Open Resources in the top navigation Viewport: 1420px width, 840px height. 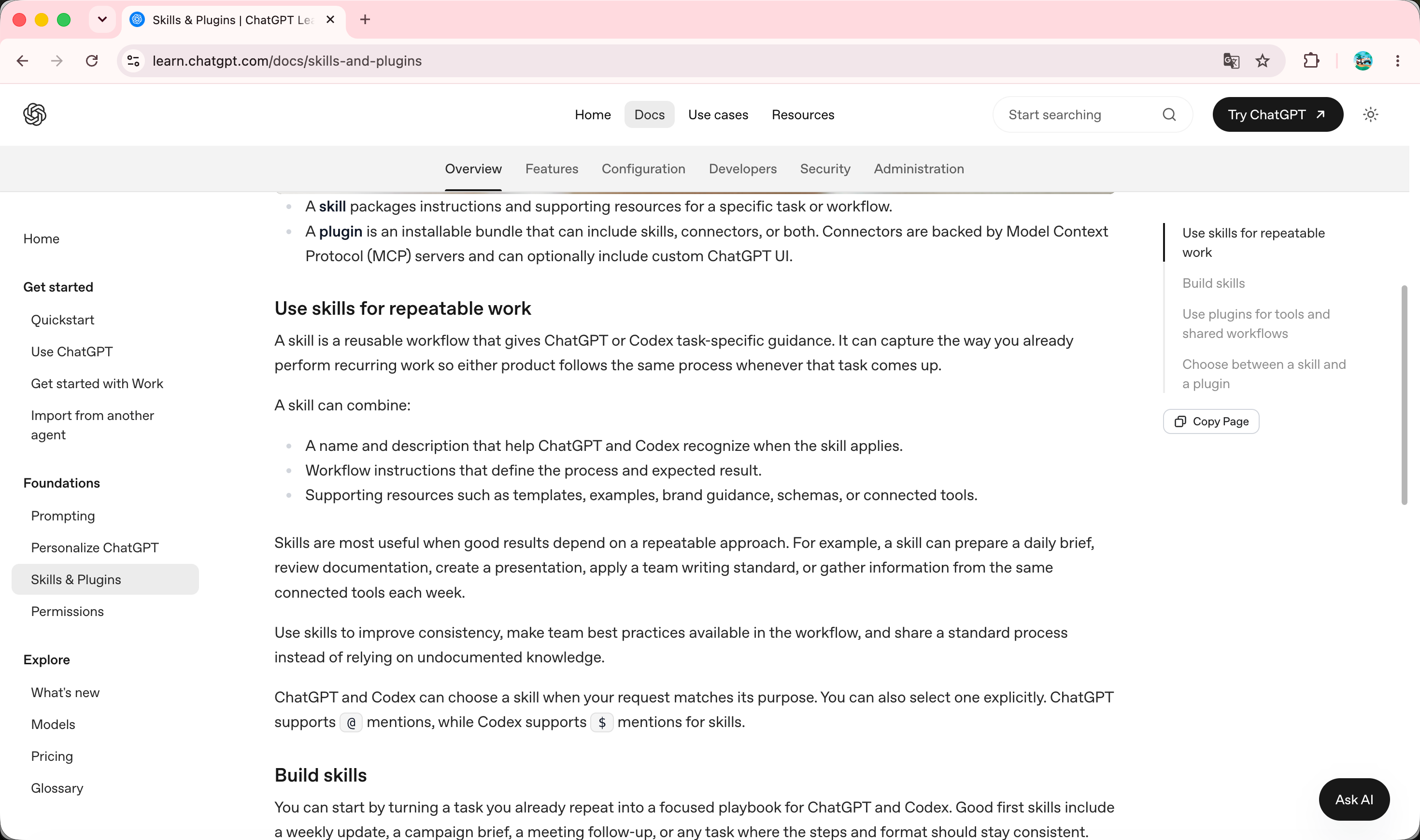click(x=803, y=114)
